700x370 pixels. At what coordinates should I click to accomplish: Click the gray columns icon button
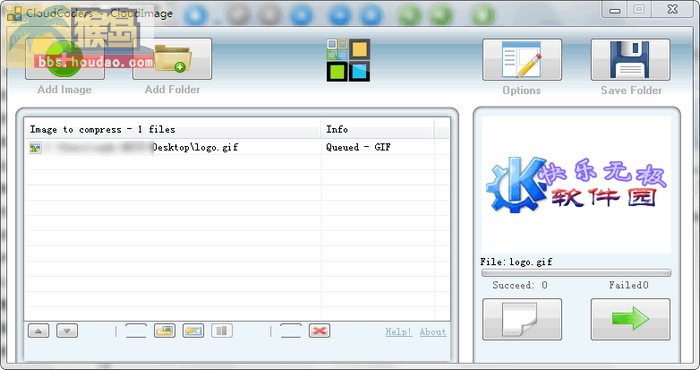coord(222,331)
